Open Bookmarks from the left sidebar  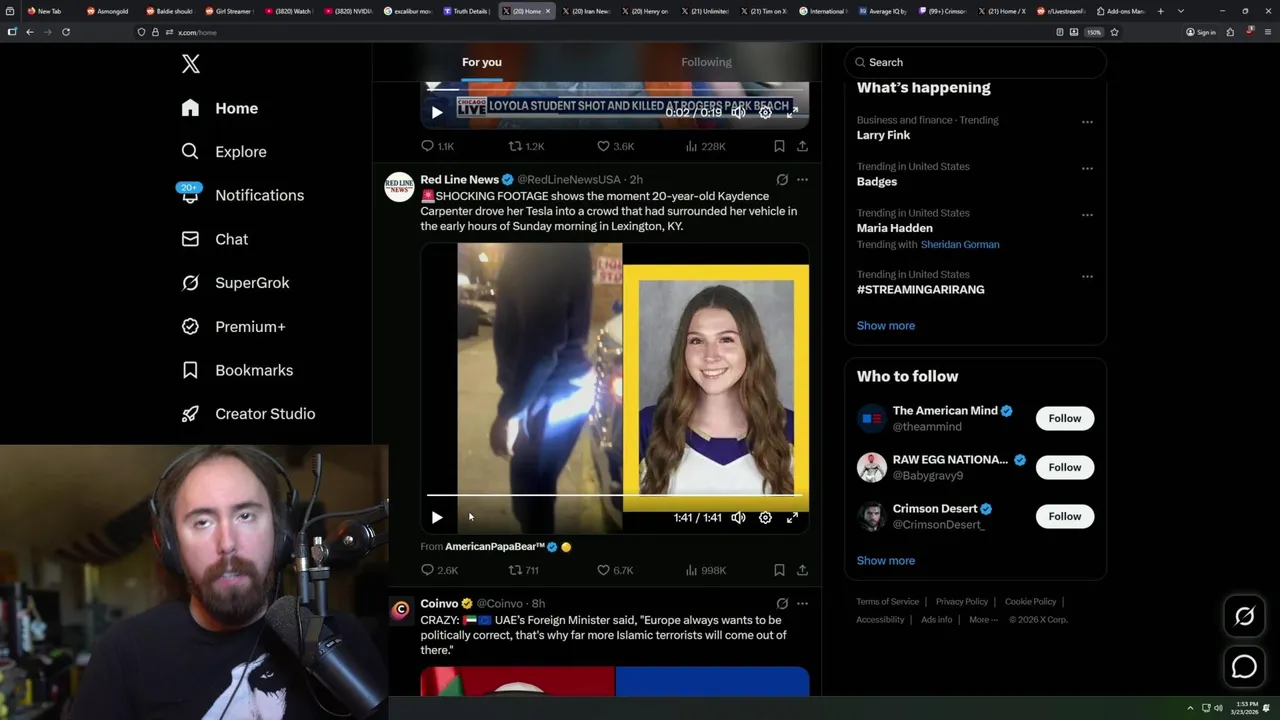coord(237,370)
